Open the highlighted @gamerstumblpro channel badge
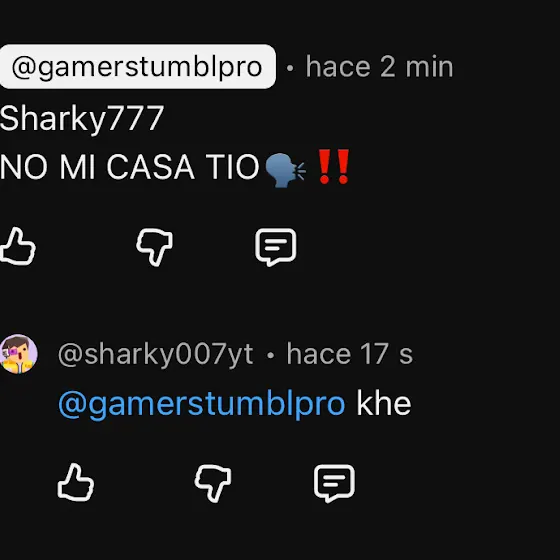The image size is (560, 560). click(138, 66)
